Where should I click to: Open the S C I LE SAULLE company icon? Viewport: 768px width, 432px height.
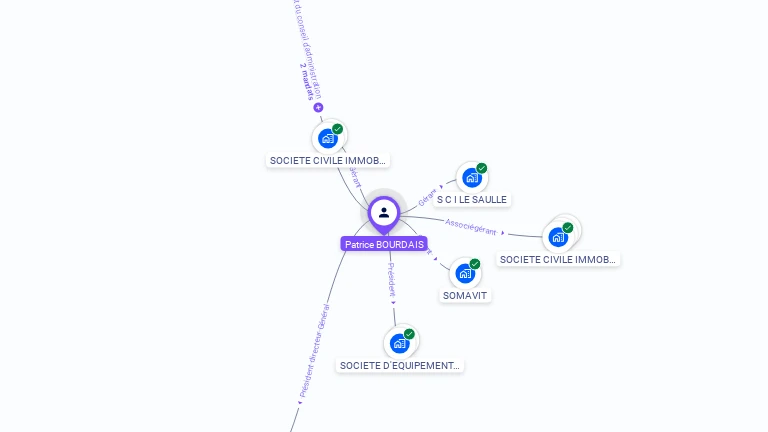point(472,178)
